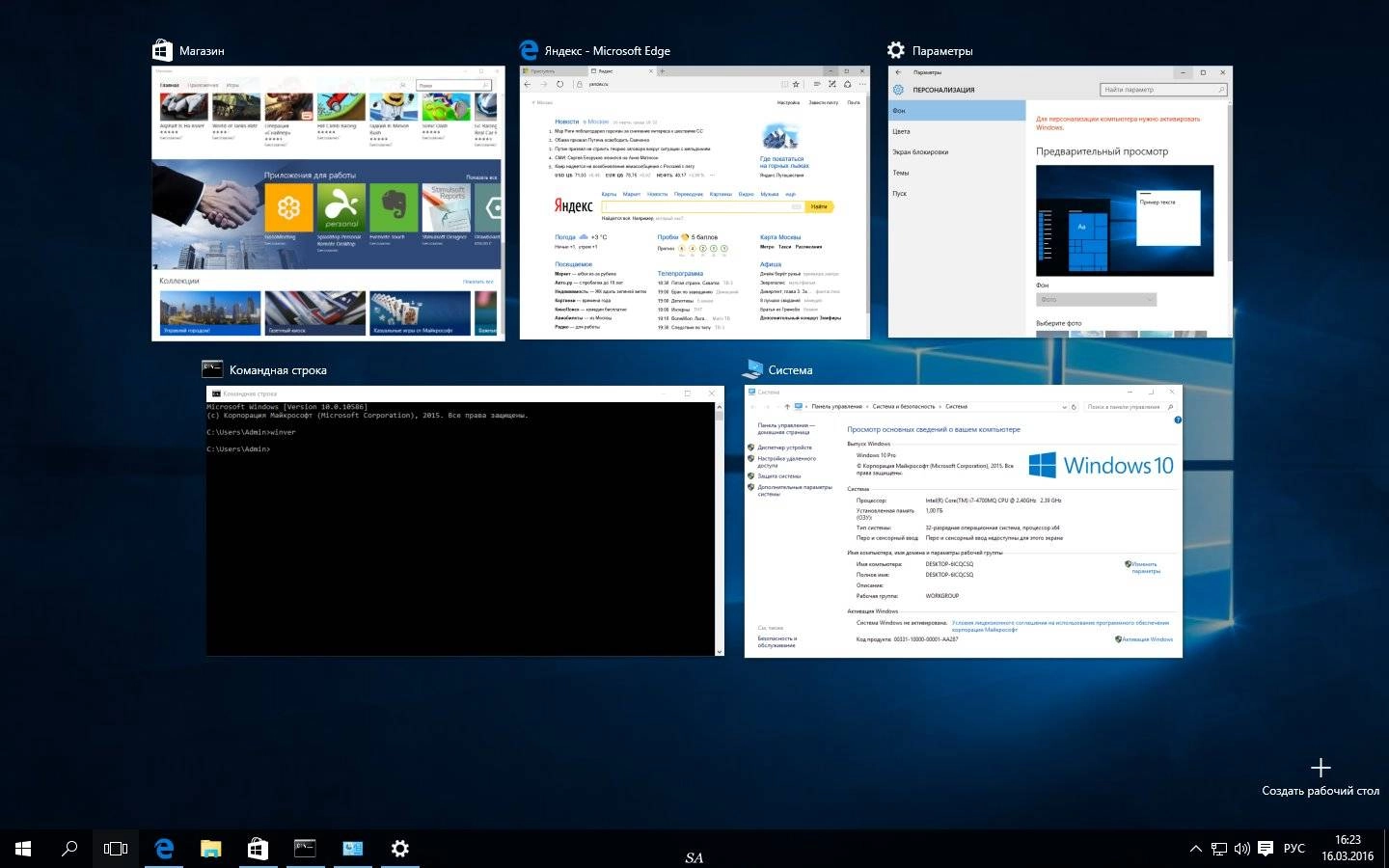Open the Новости link on Yandex page
Screen dimensions: 1389x868
pos(566,122)
